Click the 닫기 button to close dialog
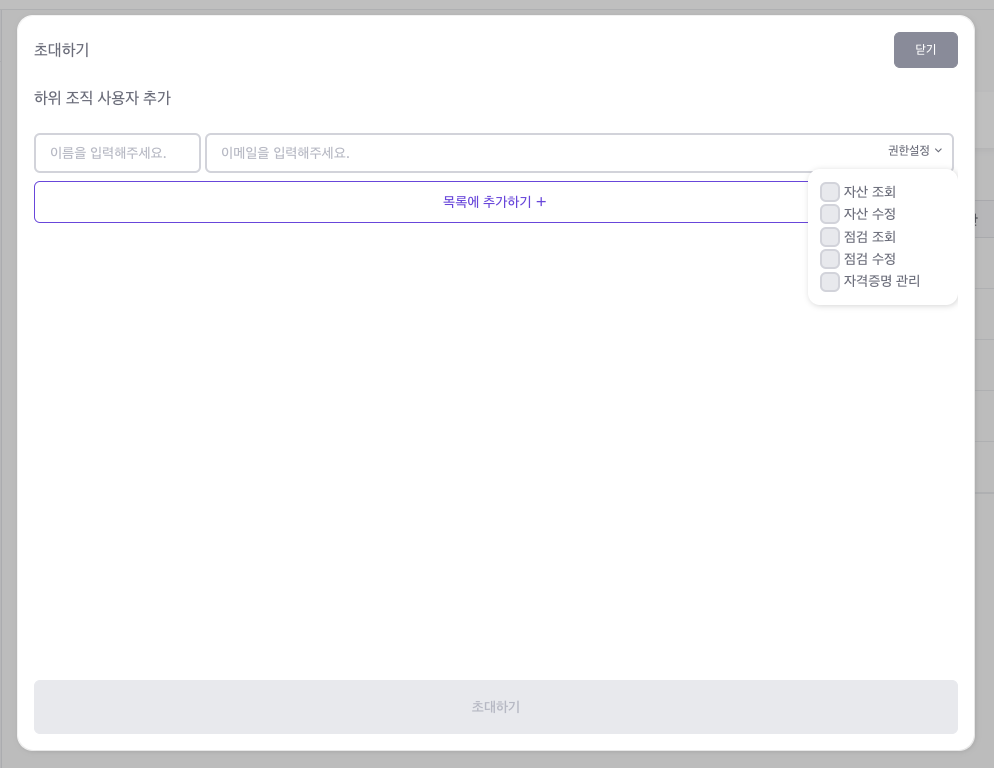 [925, 50]
